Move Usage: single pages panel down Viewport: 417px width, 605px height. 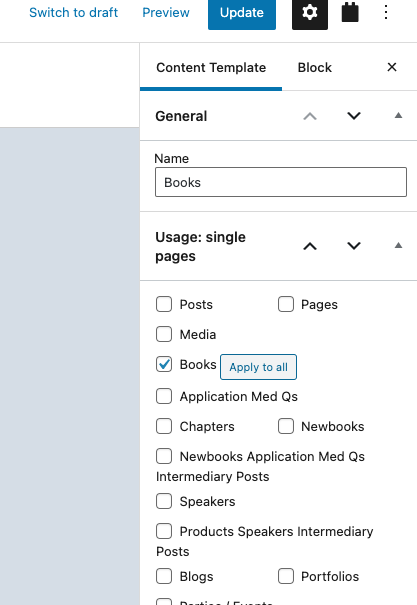coord(354,246)
